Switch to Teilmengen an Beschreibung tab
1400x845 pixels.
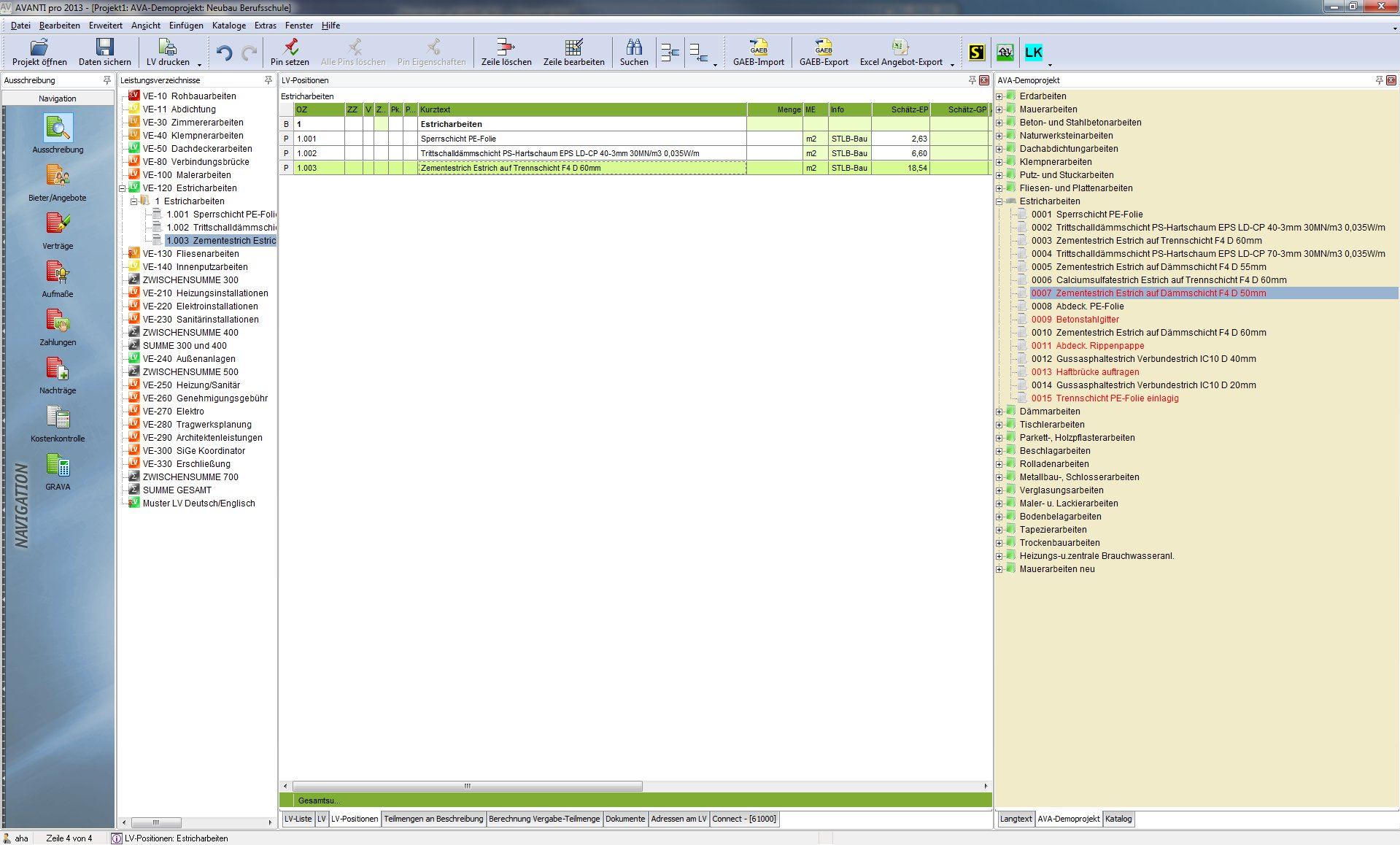pyautogui.click(x=433, y=819)
